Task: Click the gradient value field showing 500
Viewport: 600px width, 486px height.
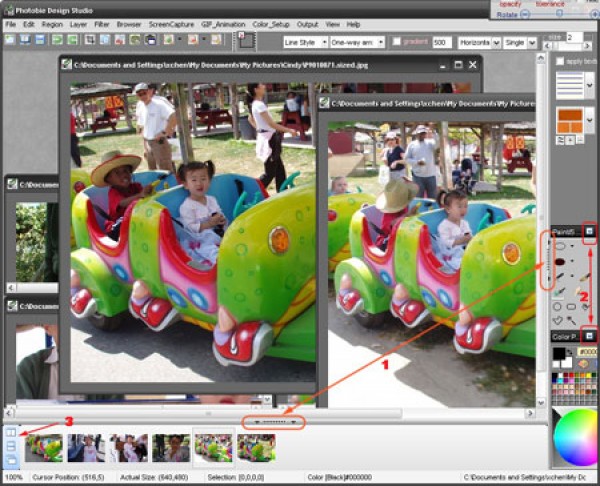Action: pyautogui.click(x=443, y=43)
